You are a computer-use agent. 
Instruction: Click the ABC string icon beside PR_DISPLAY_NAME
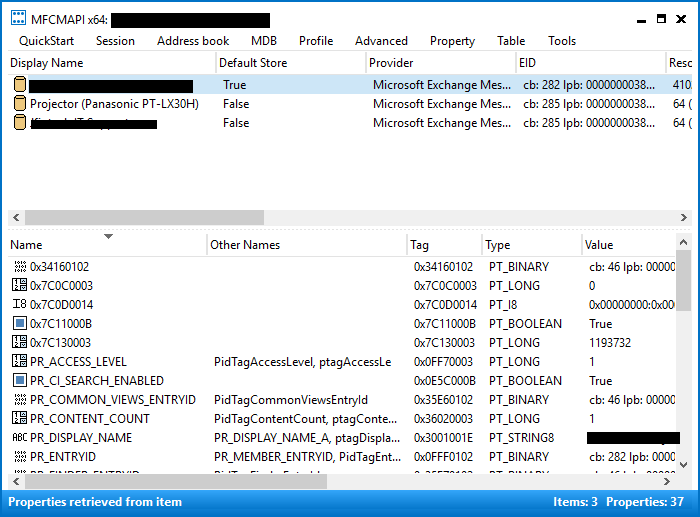tap(19, 437)
